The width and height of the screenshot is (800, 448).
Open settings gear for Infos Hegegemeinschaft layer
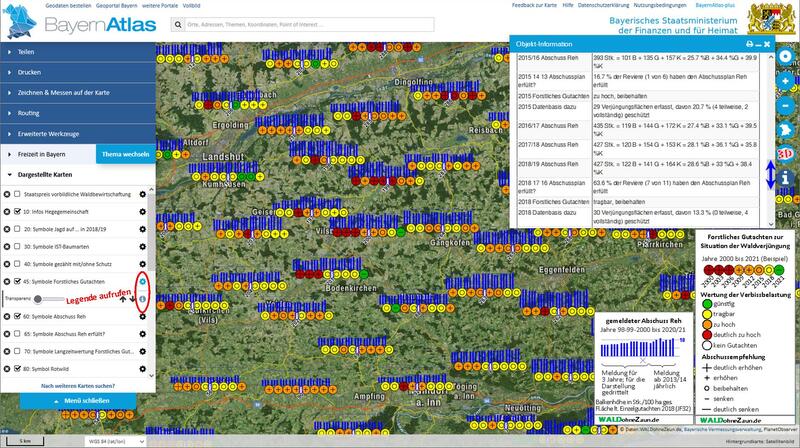pyautogui.click(x=143, y=214)
